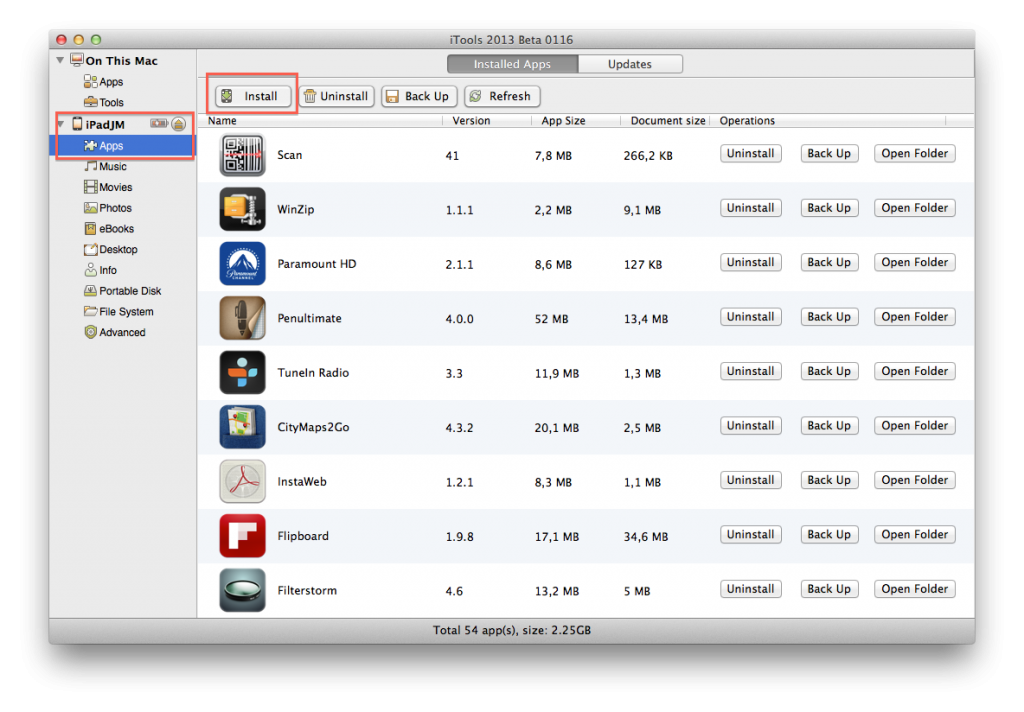
Task: Uninstall the InstaWeb app
Action: 751,480
